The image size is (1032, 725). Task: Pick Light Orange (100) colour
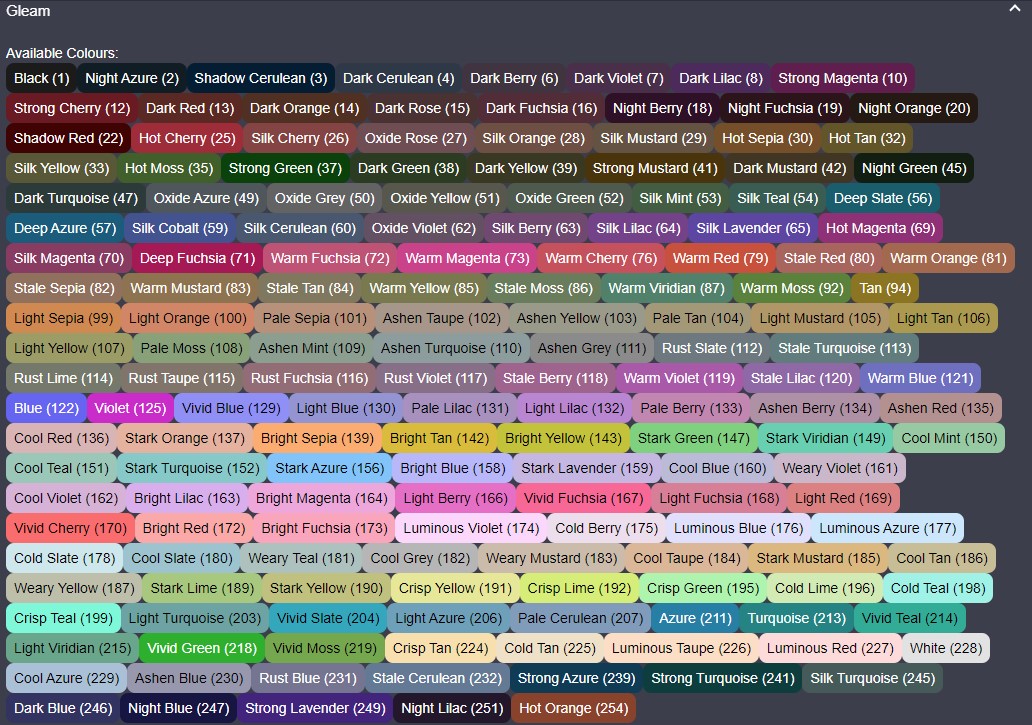[x=187, y=318]
